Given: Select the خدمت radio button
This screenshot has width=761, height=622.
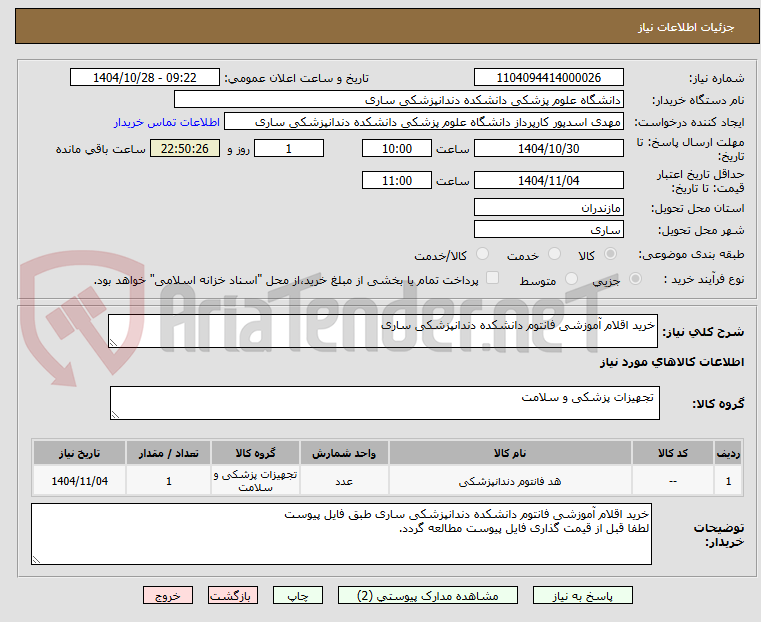Looking at the screenshot, I should click(554, 254).
